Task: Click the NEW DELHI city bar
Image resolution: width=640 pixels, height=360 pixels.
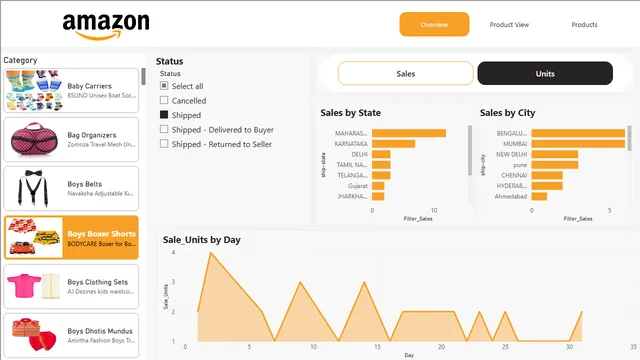Action: 555,154
